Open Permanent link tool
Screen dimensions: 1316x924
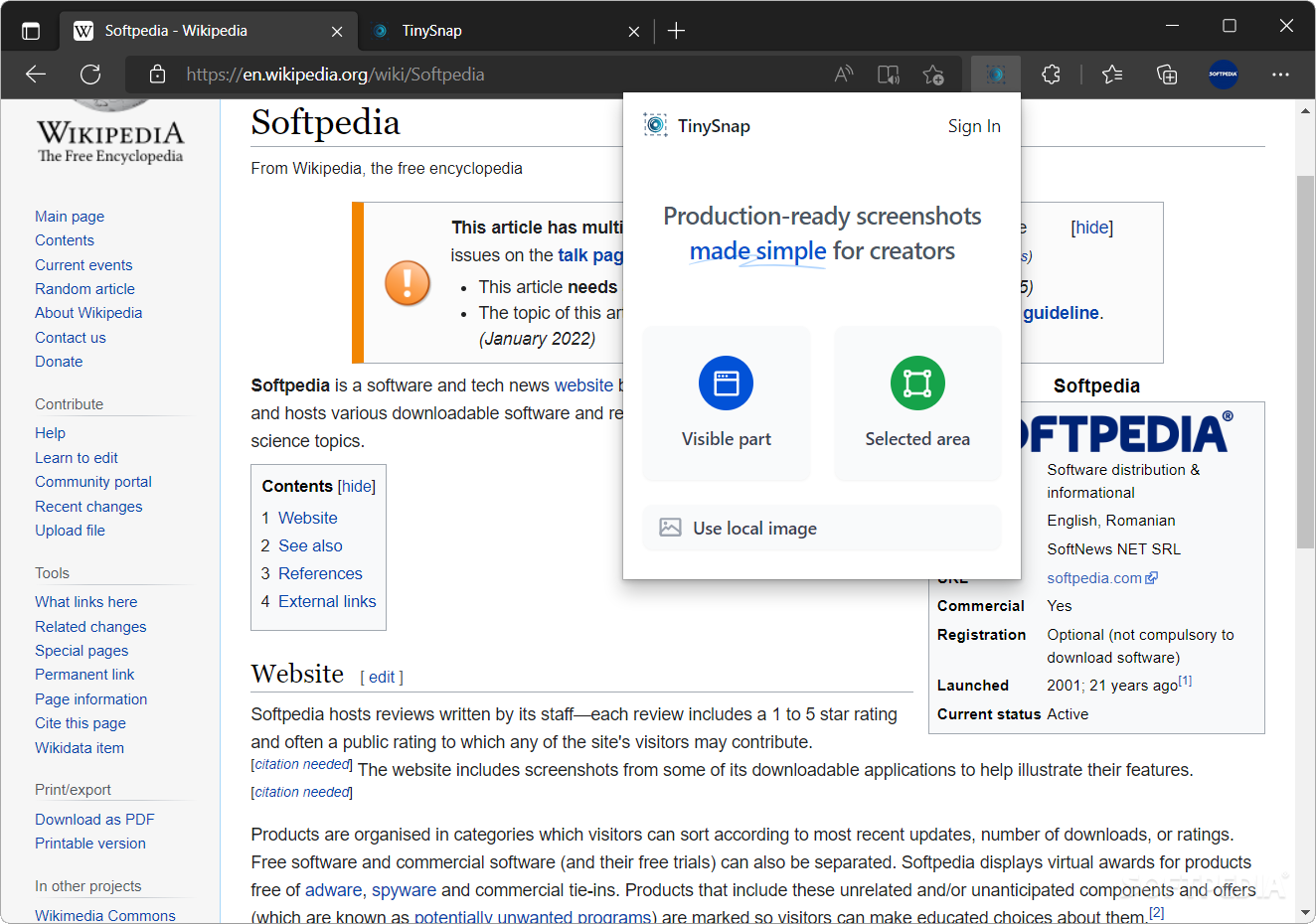[x=84, y=675]
